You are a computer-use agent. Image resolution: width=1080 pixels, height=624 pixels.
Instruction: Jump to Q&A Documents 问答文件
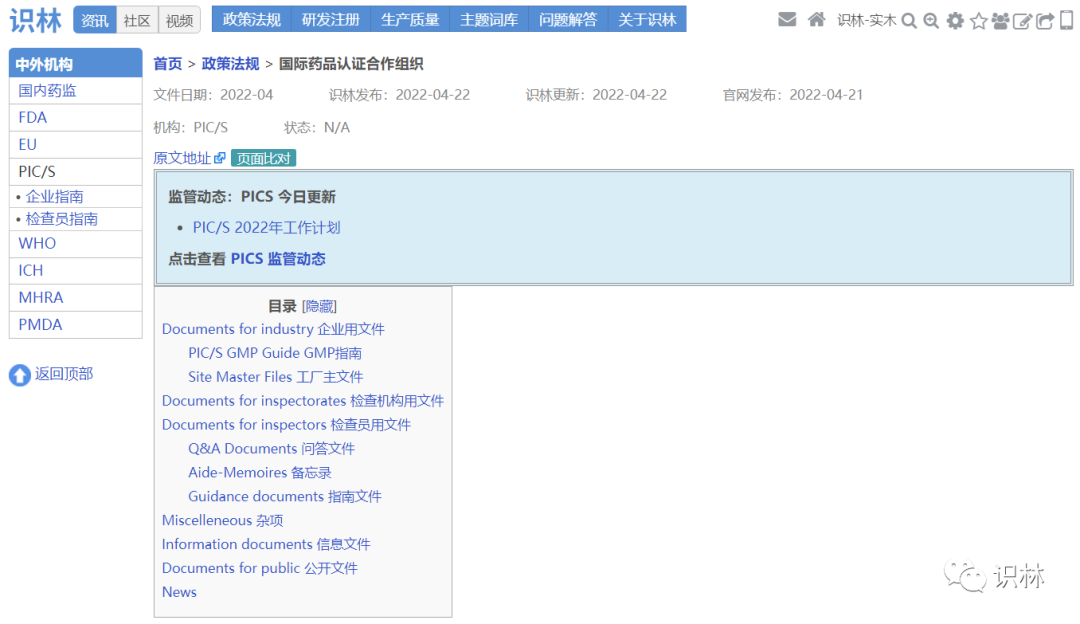[x=271, y=449]
